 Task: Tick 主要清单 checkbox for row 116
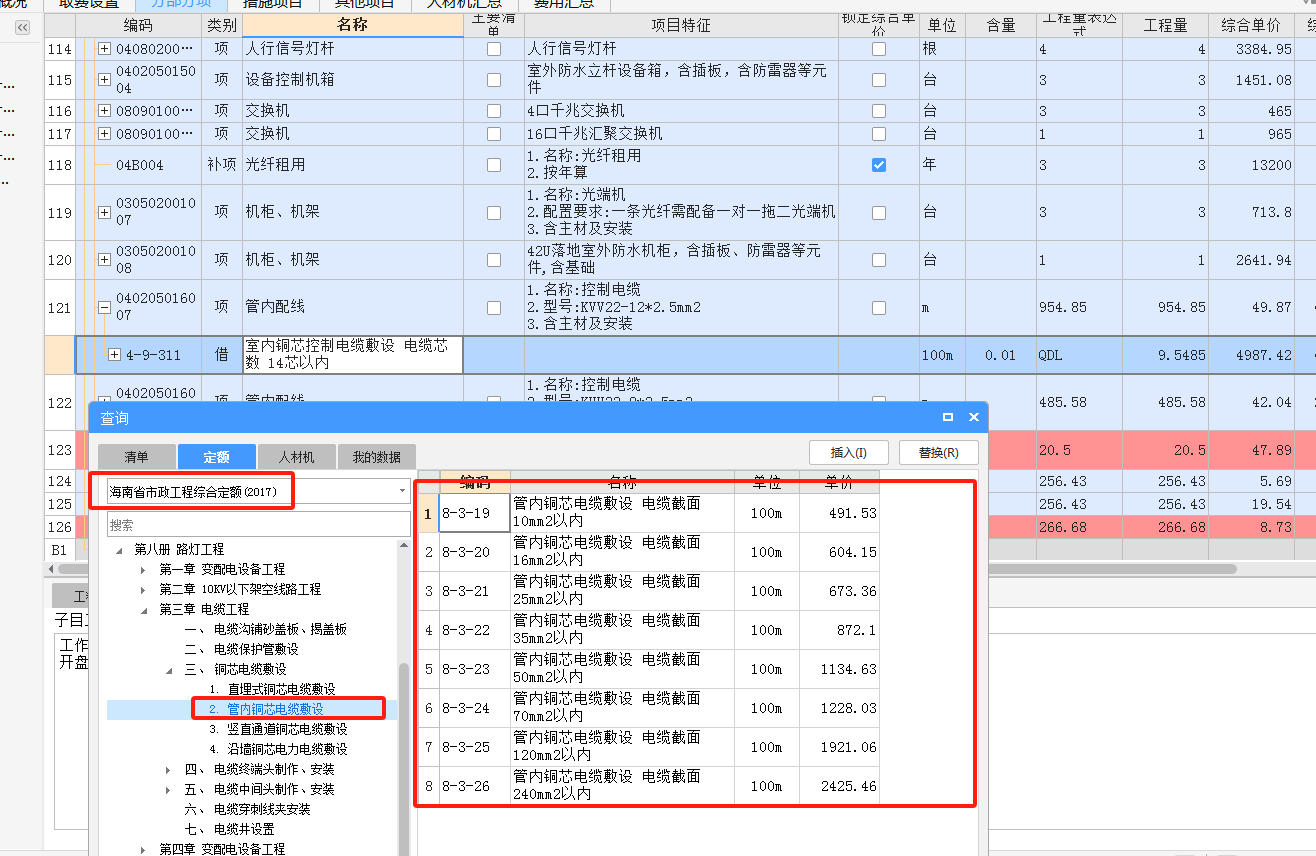click(x=494, y=111)
